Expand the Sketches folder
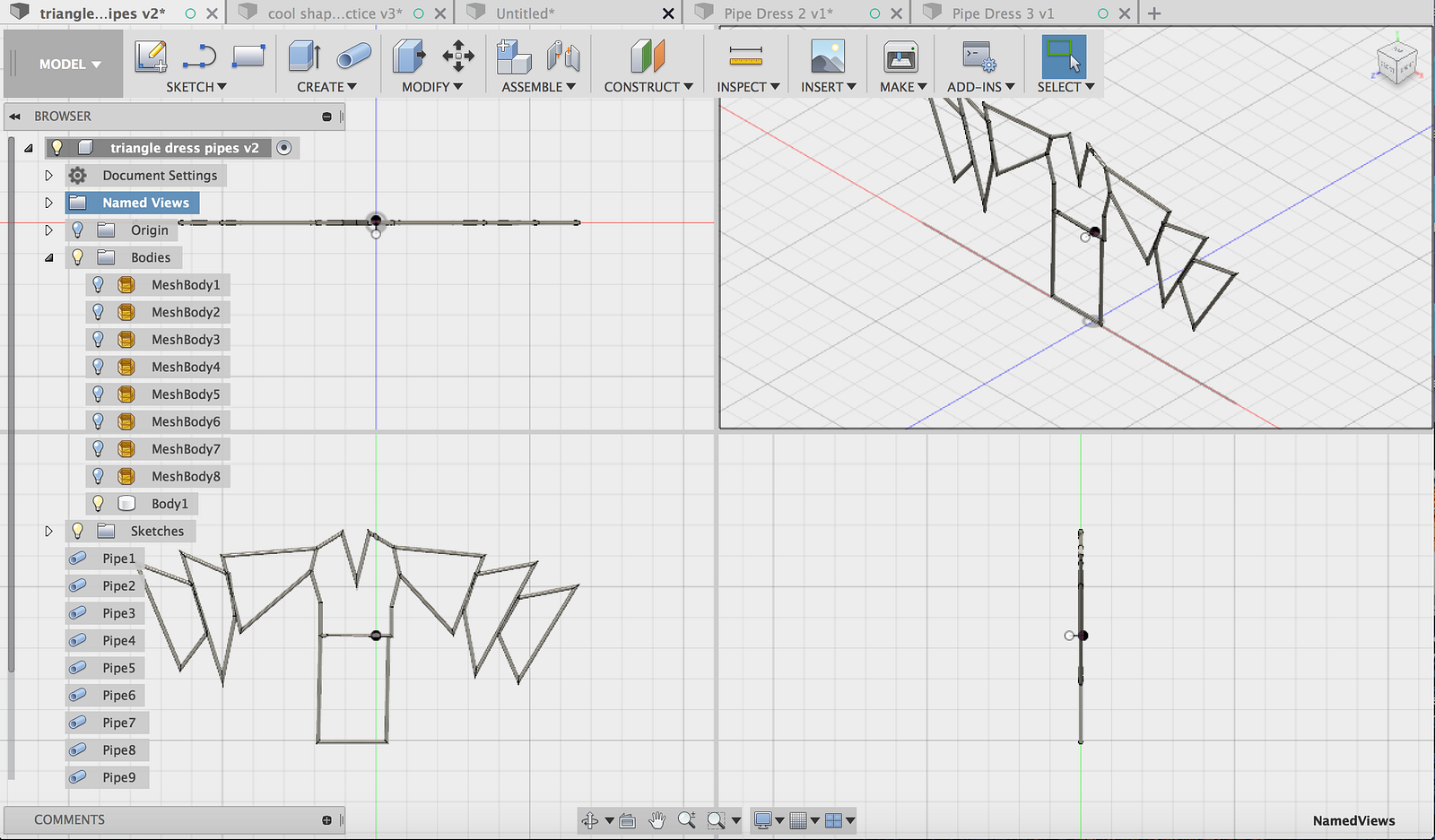1435x840 pixels. [49, 532]
